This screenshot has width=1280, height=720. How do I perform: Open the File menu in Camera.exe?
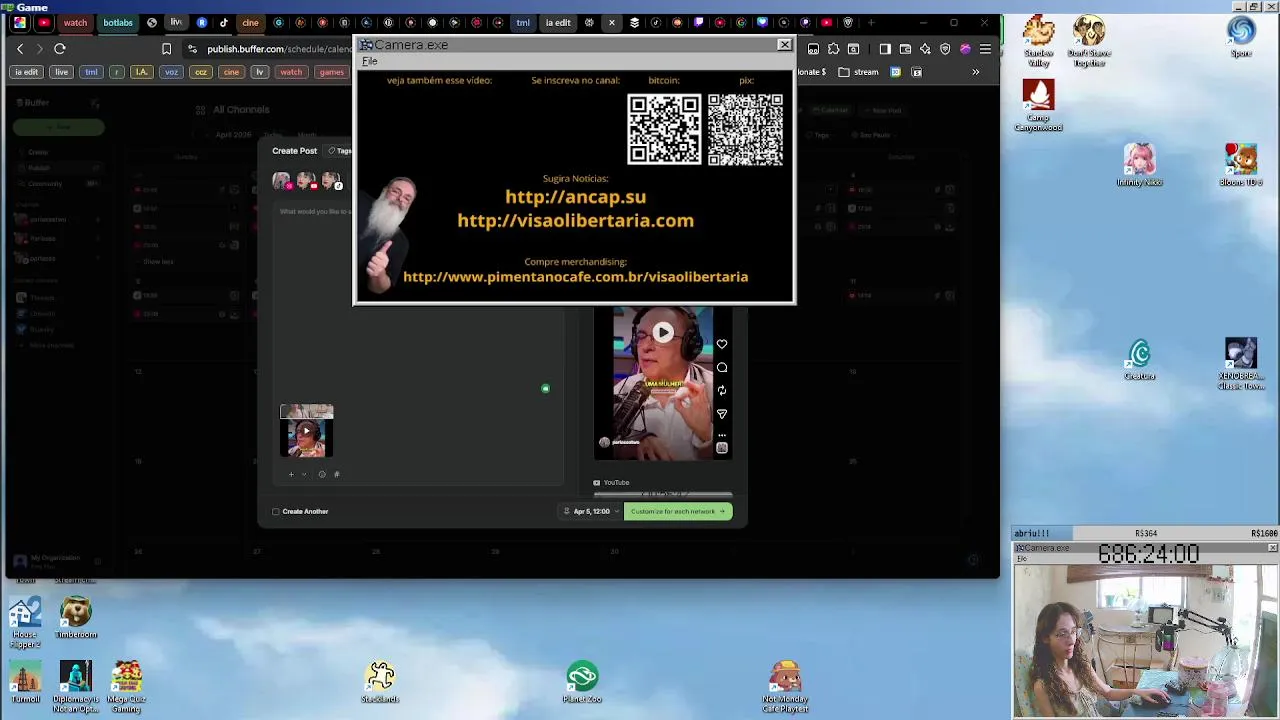pos(369,61)
